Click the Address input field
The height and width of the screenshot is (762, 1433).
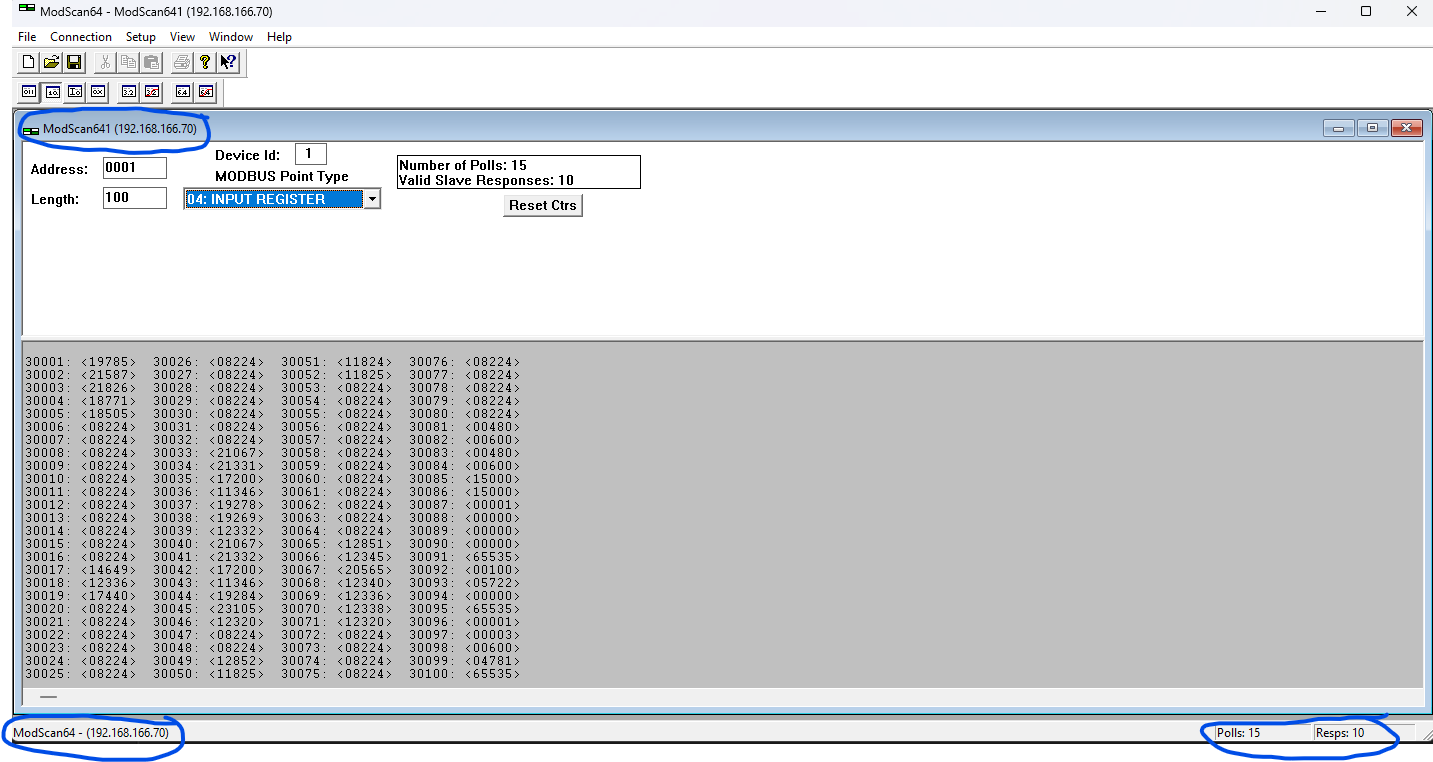(134, 168)
